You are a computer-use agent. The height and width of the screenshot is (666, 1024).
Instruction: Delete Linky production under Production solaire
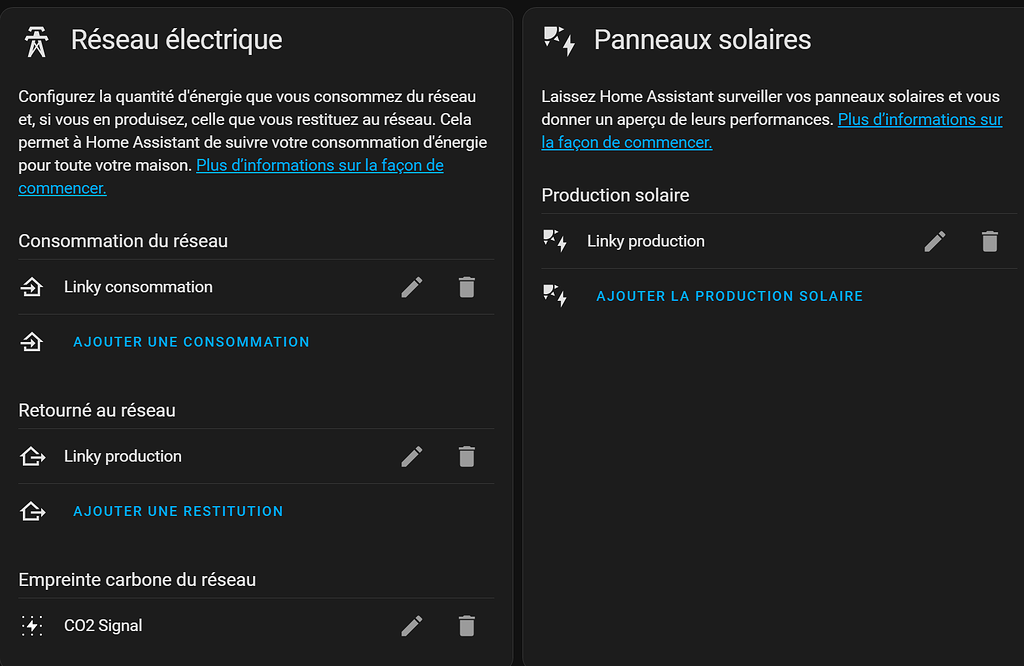coord(989,242)
